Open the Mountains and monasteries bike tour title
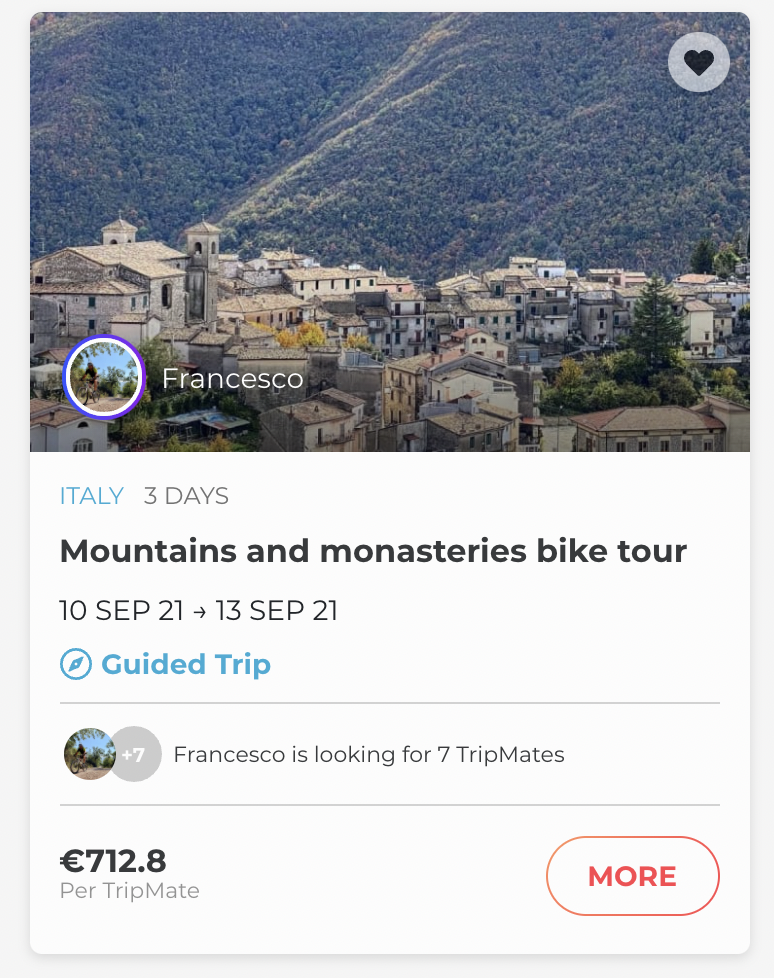 click(x=373, y=550)
